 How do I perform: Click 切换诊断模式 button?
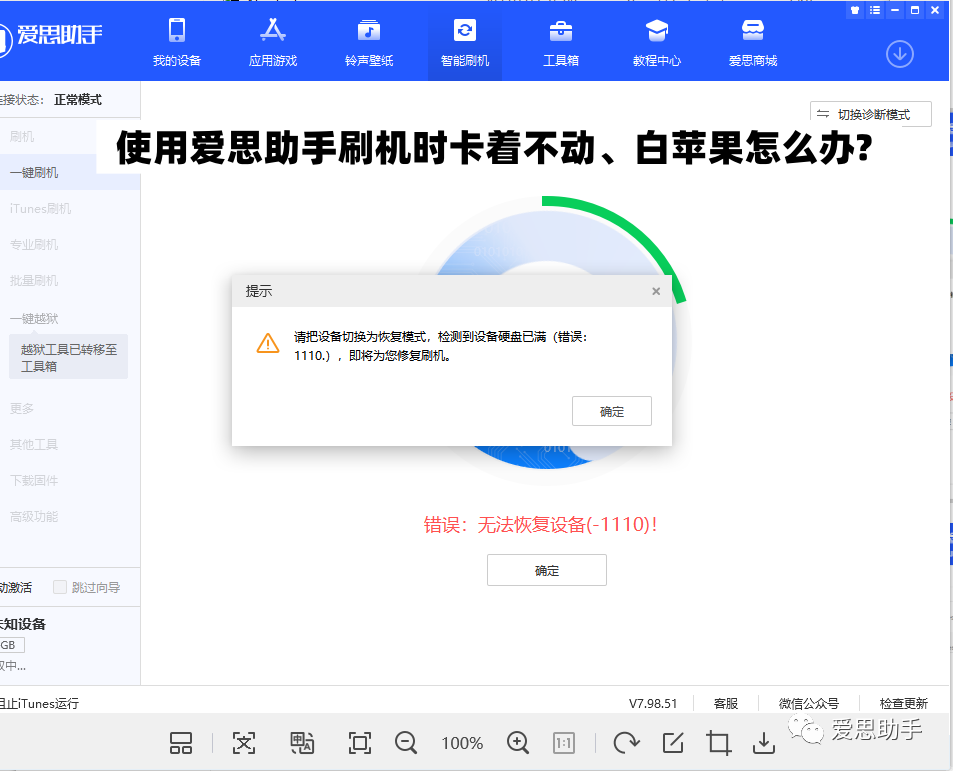pos(871,114)
